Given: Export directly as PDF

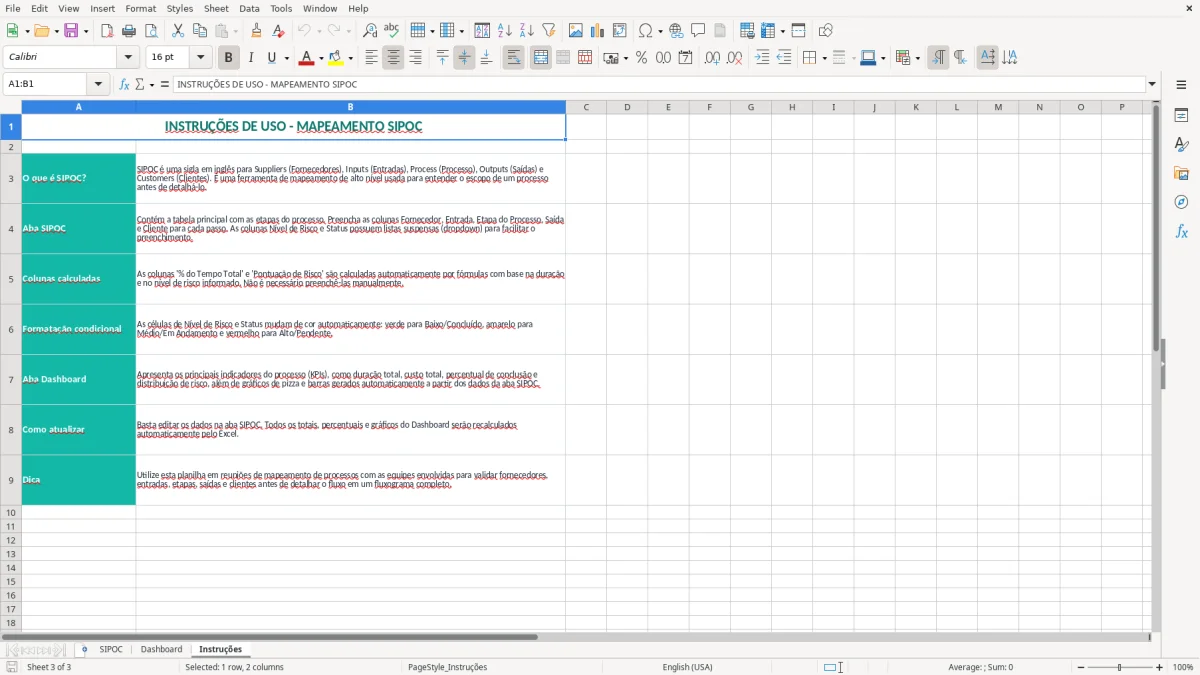Looking at the screenshot, I should click(106, 31).
